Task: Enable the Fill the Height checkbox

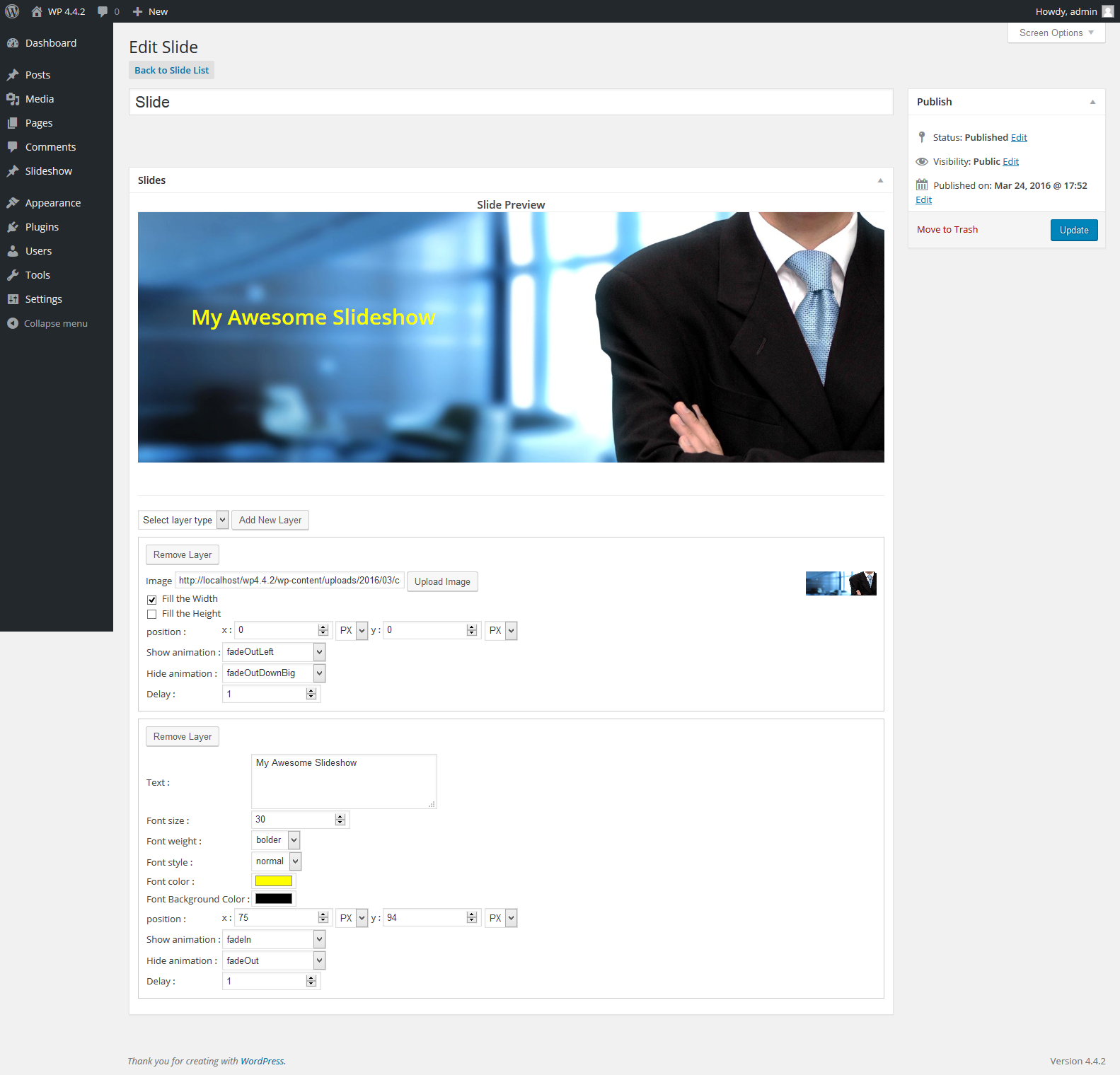Action: [x=151, y=615]
